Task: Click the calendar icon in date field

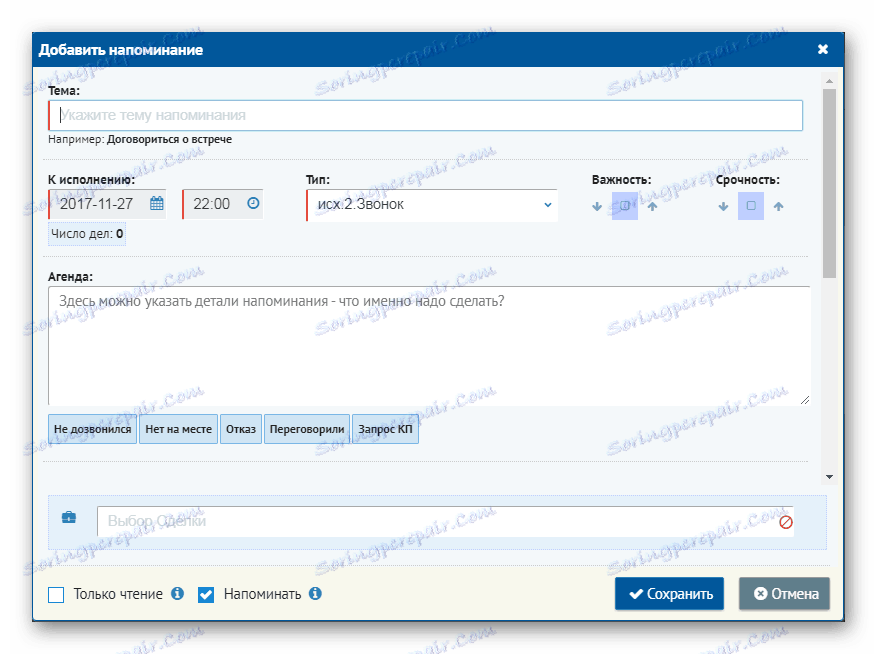Action: pos(157,203)
